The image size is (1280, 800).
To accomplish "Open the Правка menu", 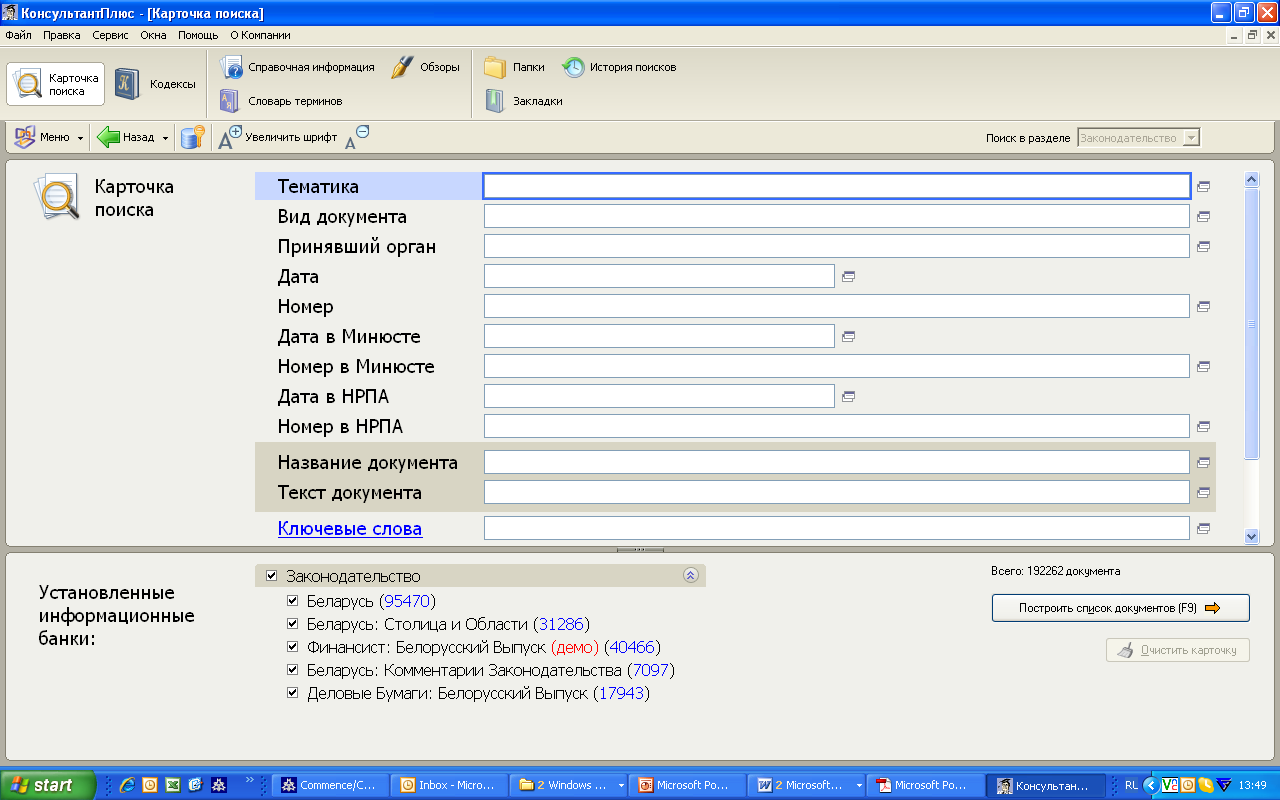I will point(62,35).
